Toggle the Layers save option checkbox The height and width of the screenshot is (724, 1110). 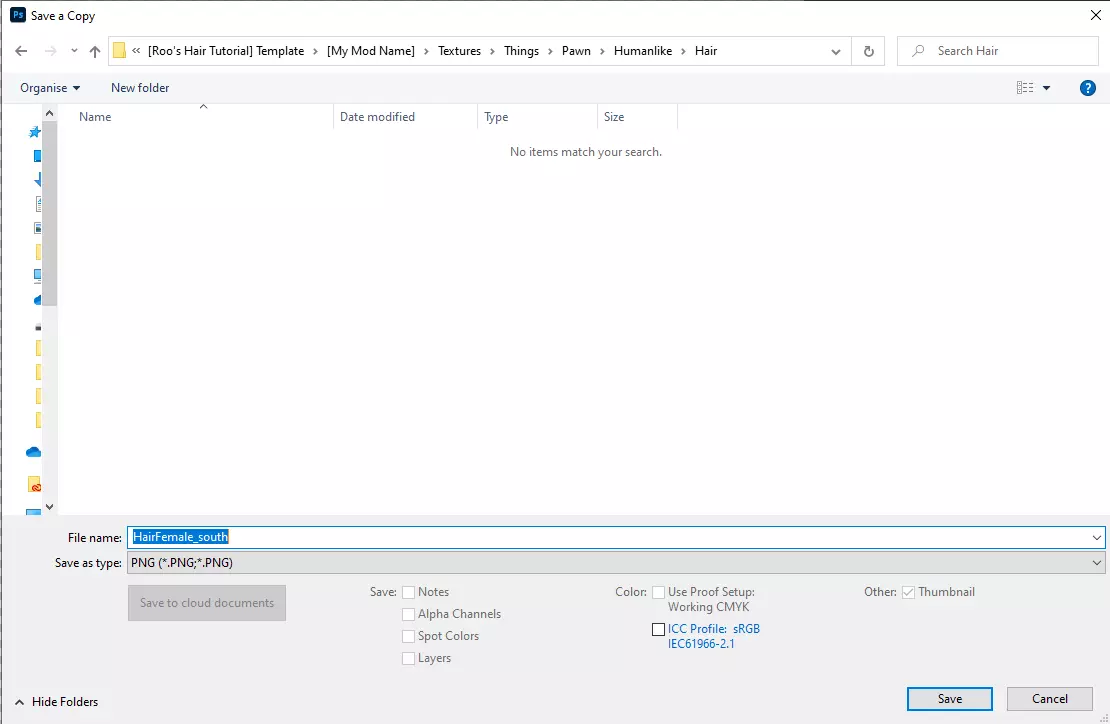(408, 658)
